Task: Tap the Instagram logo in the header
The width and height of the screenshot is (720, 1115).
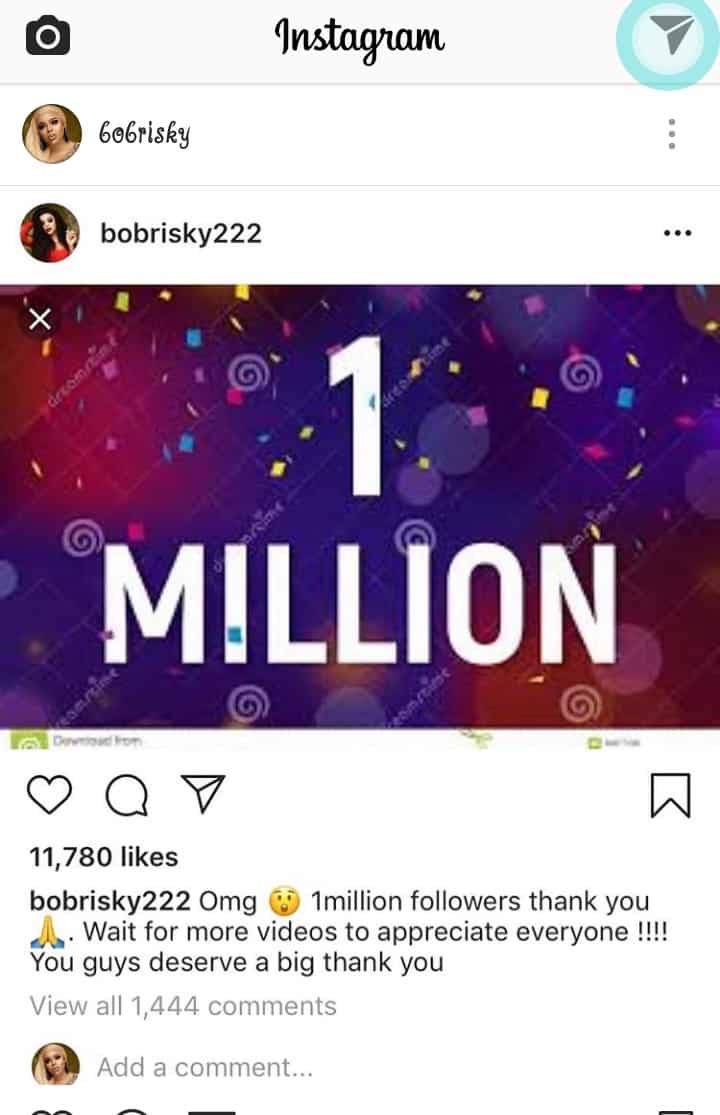Action: (x=360, y=38)
